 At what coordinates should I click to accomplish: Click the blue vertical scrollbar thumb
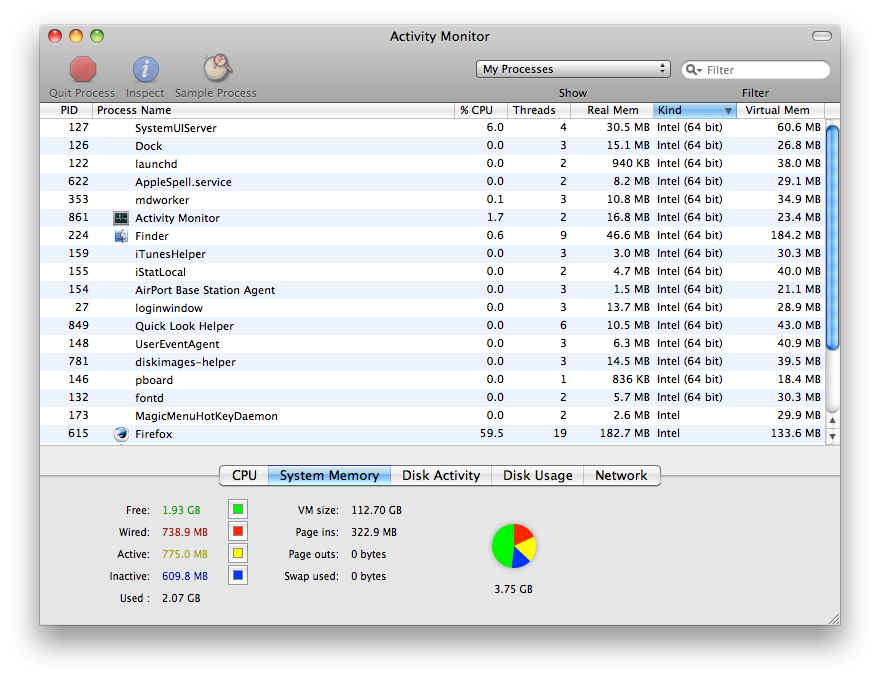(833, 238)
